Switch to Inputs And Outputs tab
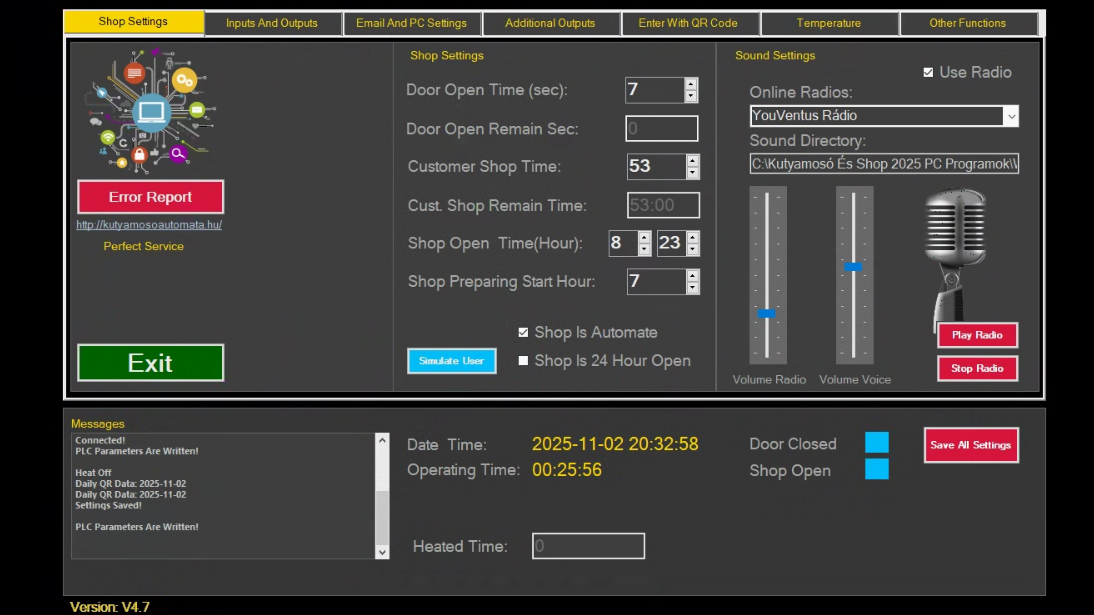Screen dimensions: 1094x615 pyautogui.click(x=271, y=23)
